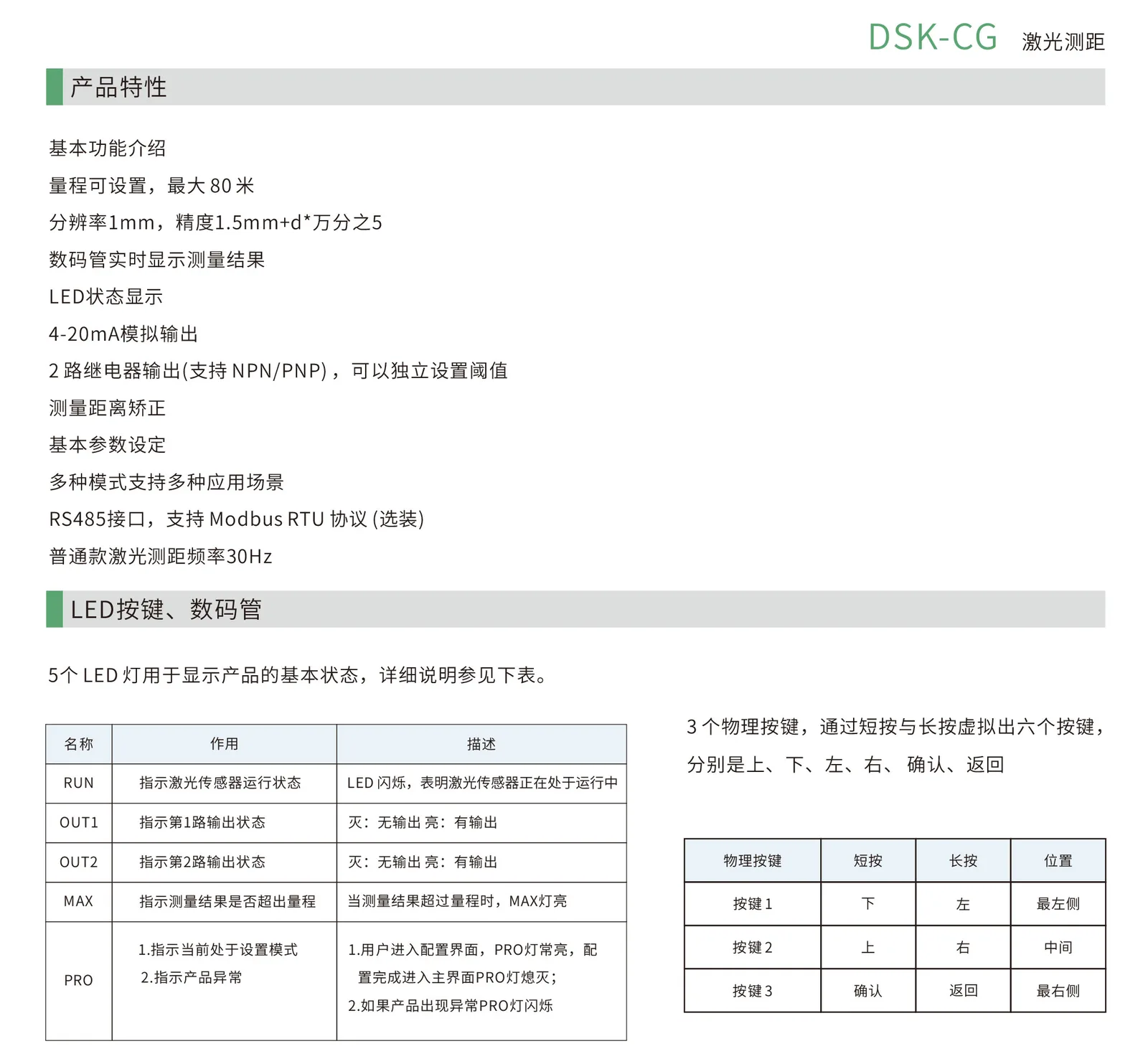Click the RUN cell in LED table
1148x1064 pixels.
[79, 783]
